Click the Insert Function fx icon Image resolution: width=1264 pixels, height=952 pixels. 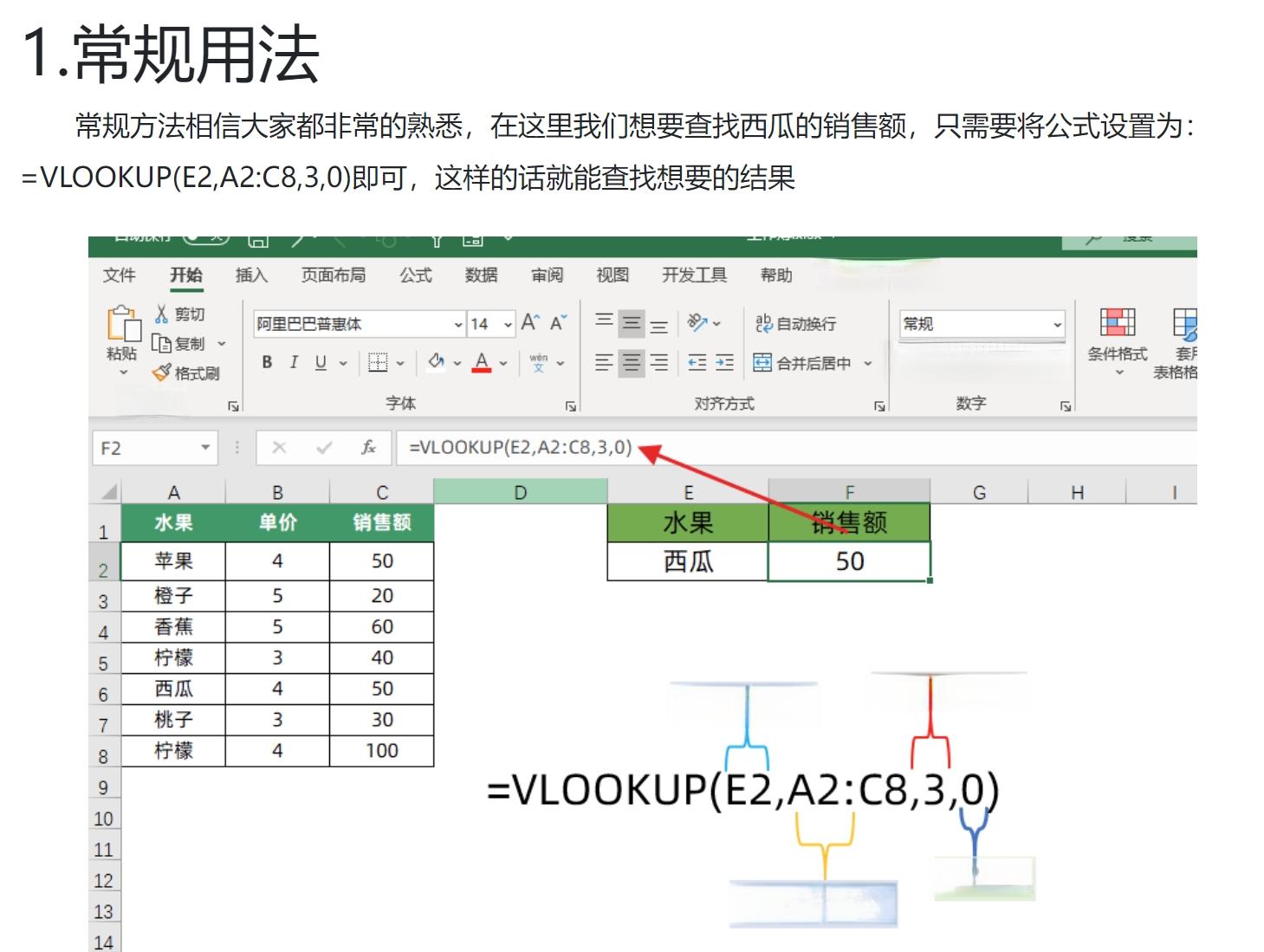[368, 448]
